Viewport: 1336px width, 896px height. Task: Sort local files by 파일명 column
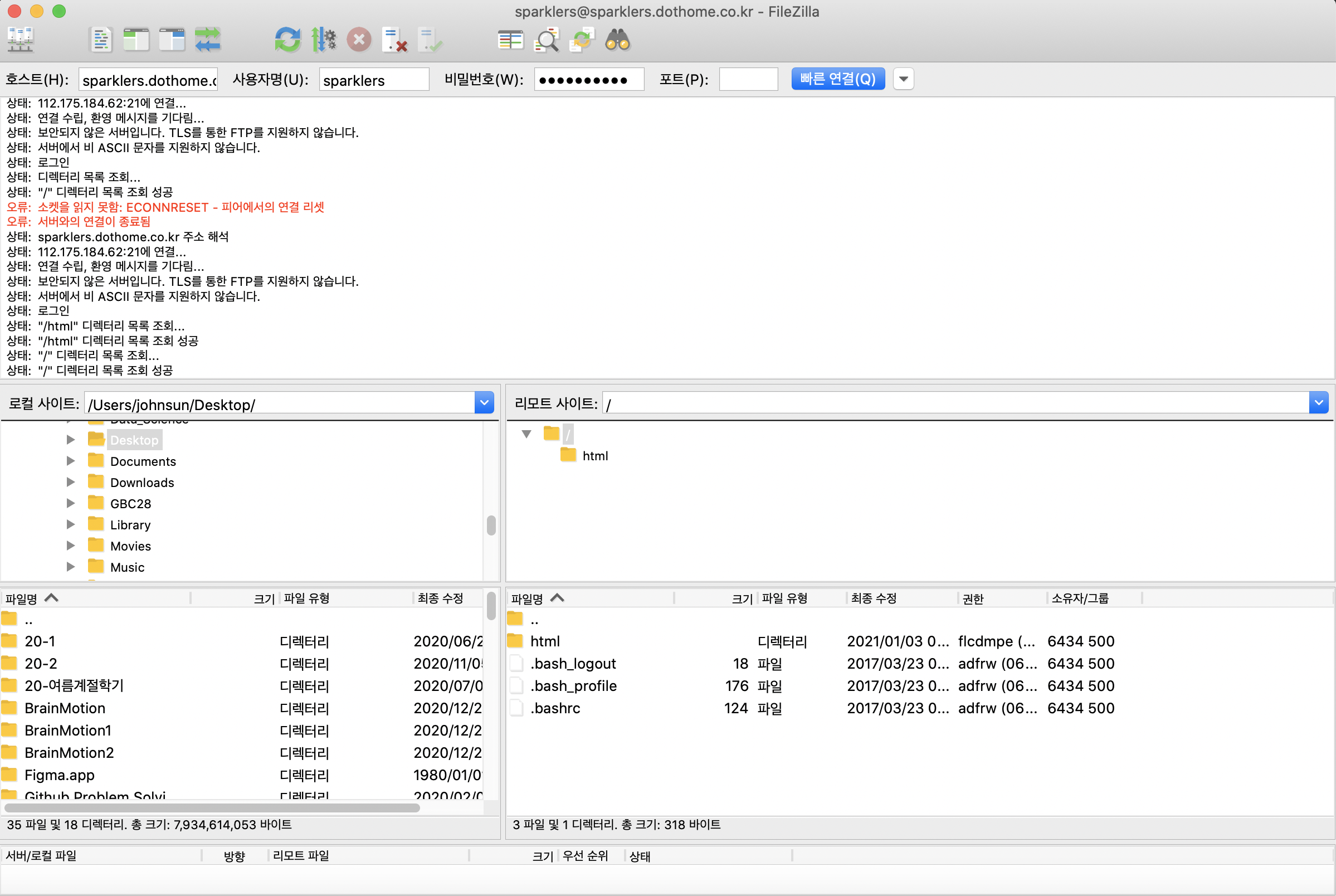pos(95,598)
